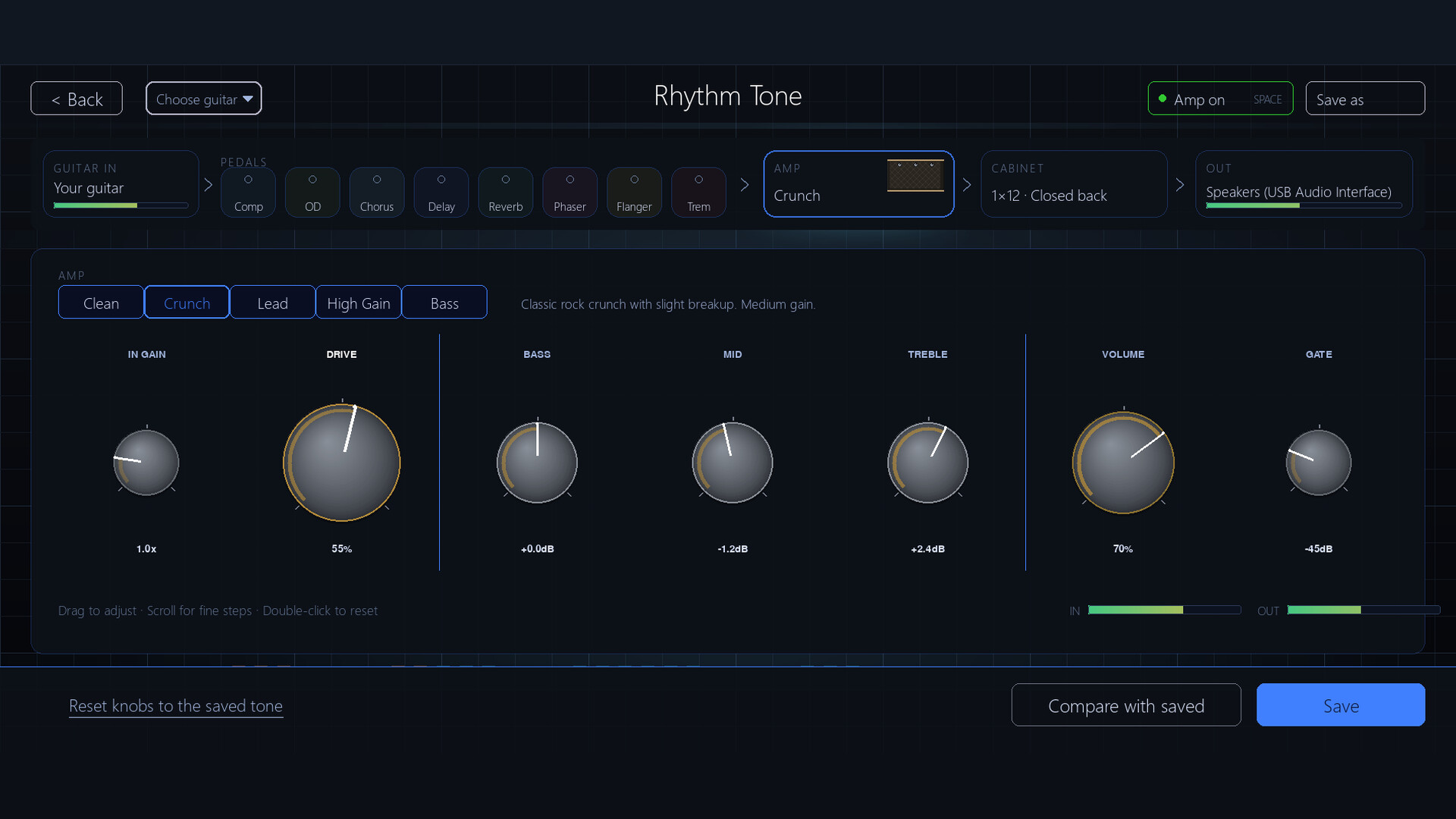Toggle the Comp pedal
Viewport: 1456px width, 819px height.
(x=248, y=192)
